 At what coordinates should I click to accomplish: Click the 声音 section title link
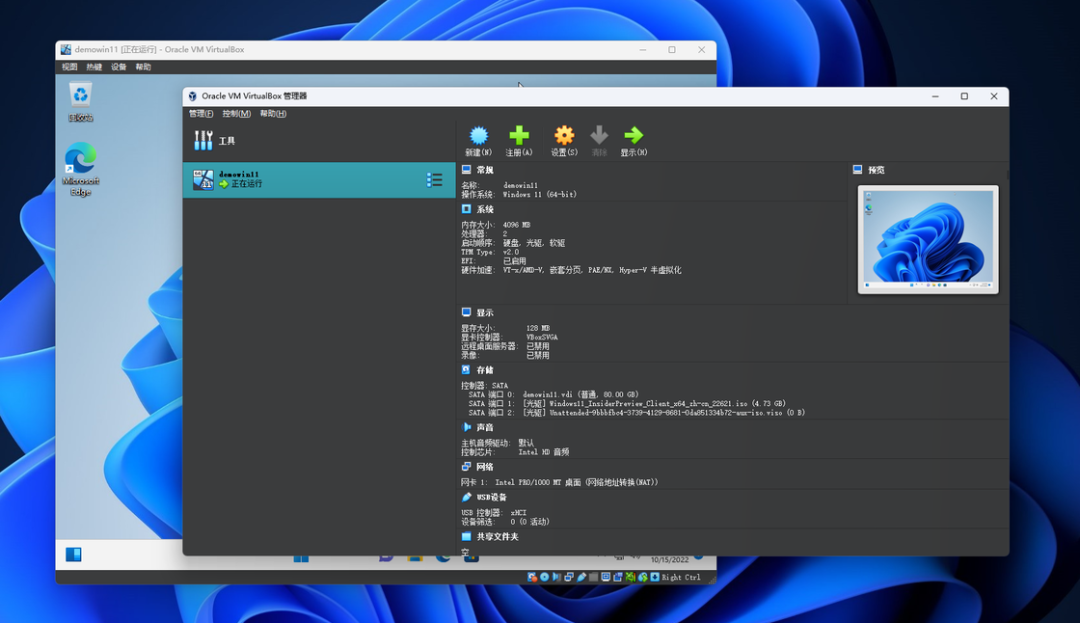[485, 427]
